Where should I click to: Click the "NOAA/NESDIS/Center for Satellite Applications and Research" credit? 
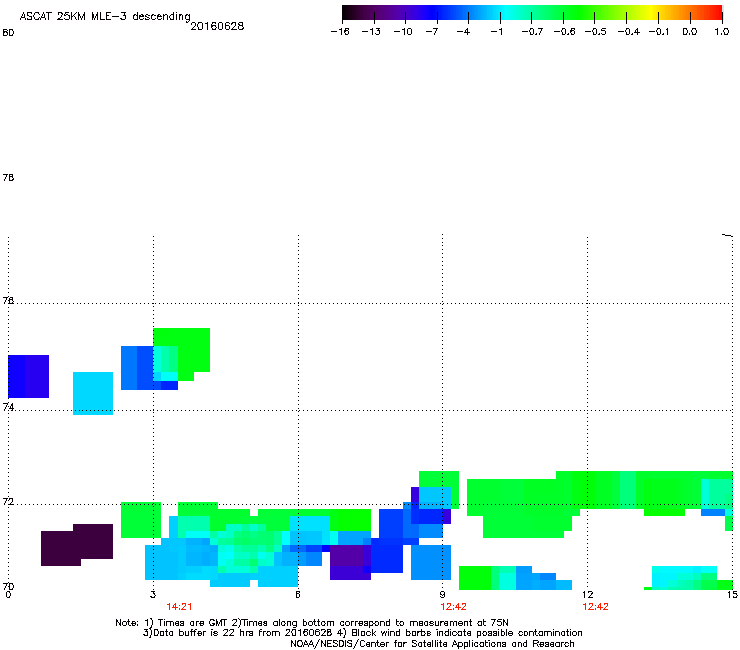point(432,644)
